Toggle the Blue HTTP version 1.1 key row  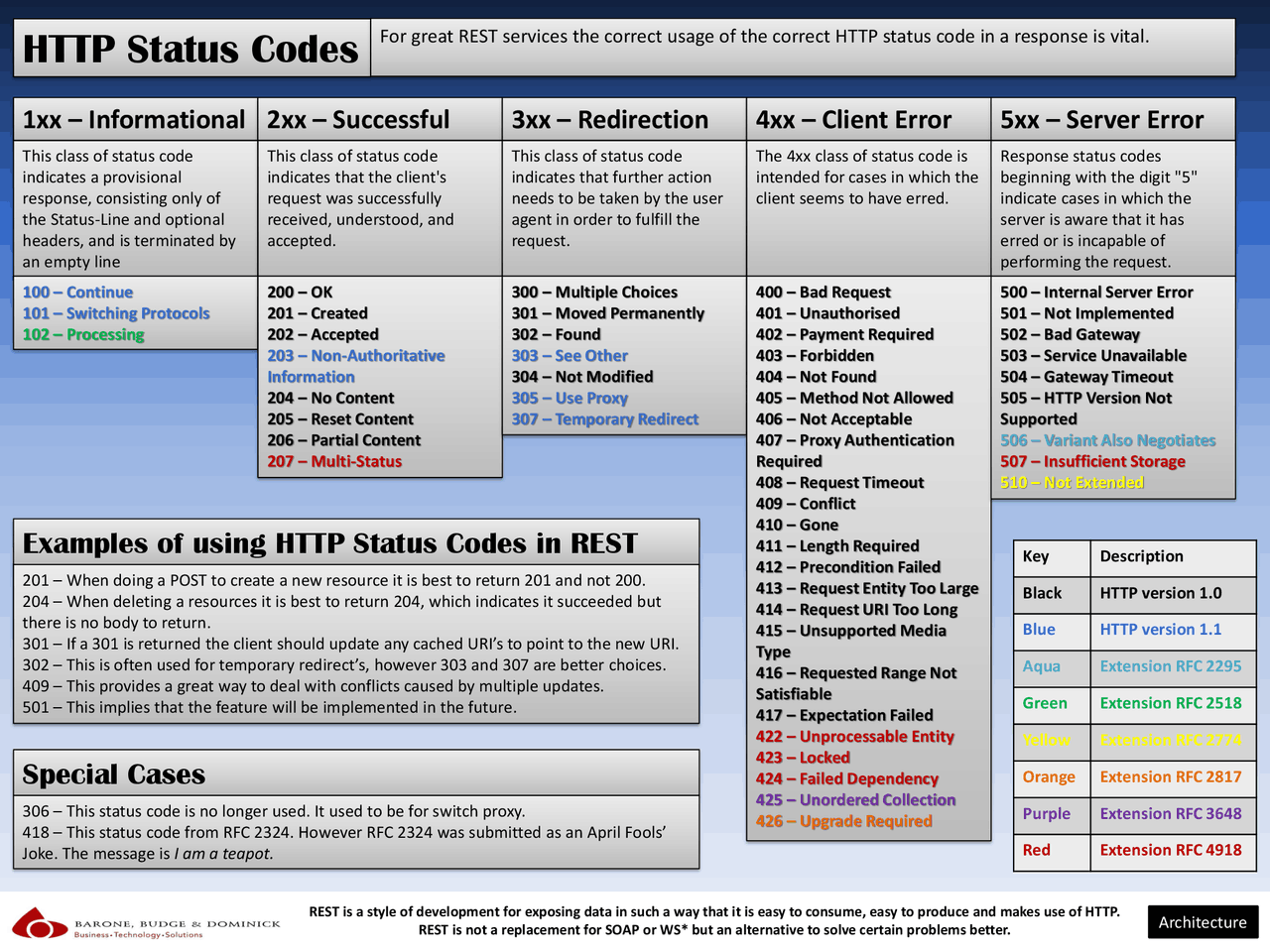(x=1132, y=630)
